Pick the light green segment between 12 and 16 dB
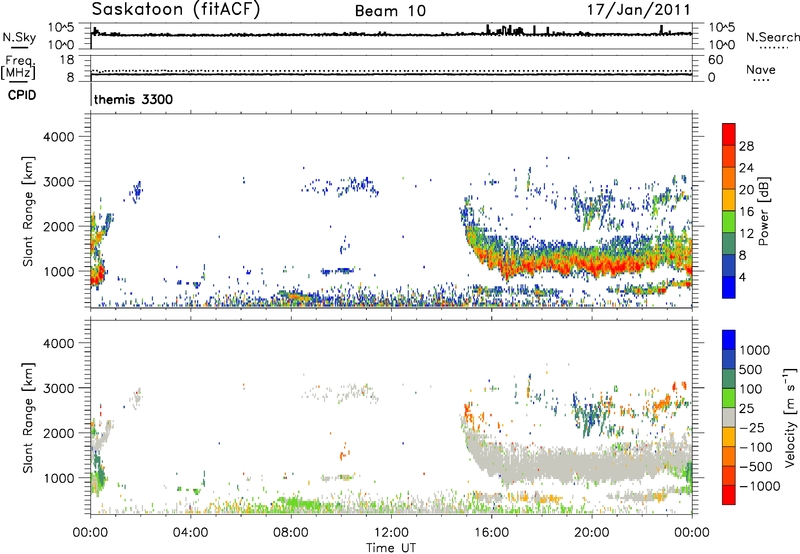The image size is (800, 554). tap(729, 221)
